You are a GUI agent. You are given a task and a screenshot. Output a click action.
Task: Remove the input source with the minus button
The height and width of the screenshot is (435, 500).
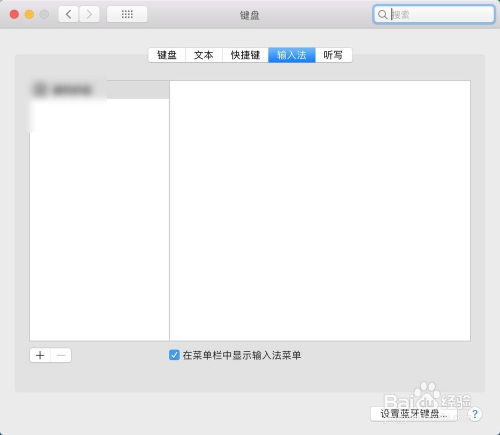(x=61, y=355)
